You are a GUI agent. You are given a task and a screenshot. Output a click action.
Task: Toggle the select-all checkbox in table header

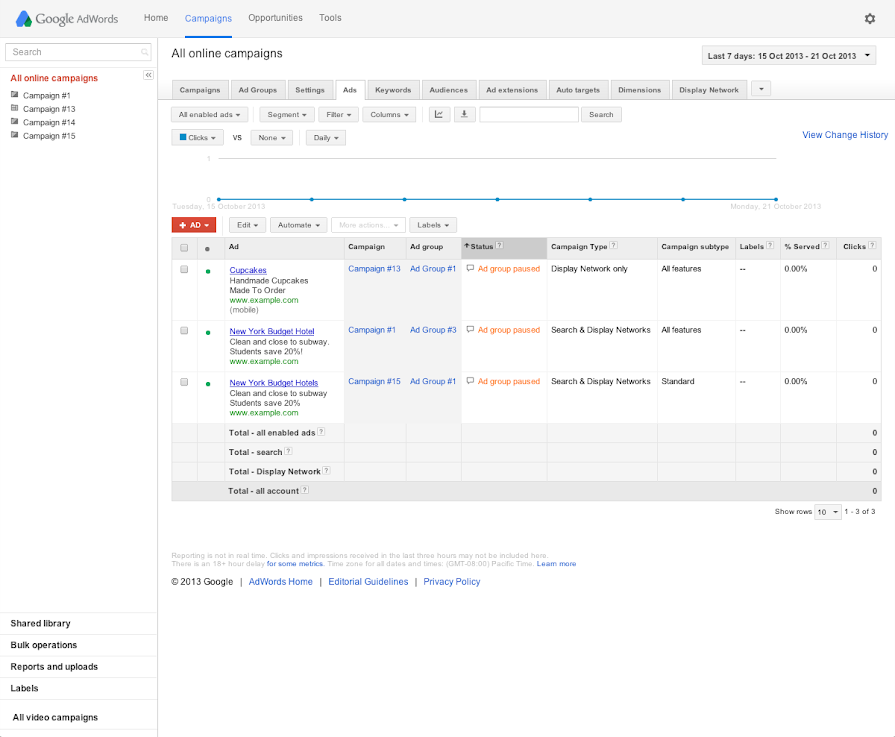(x=184, y=248)
